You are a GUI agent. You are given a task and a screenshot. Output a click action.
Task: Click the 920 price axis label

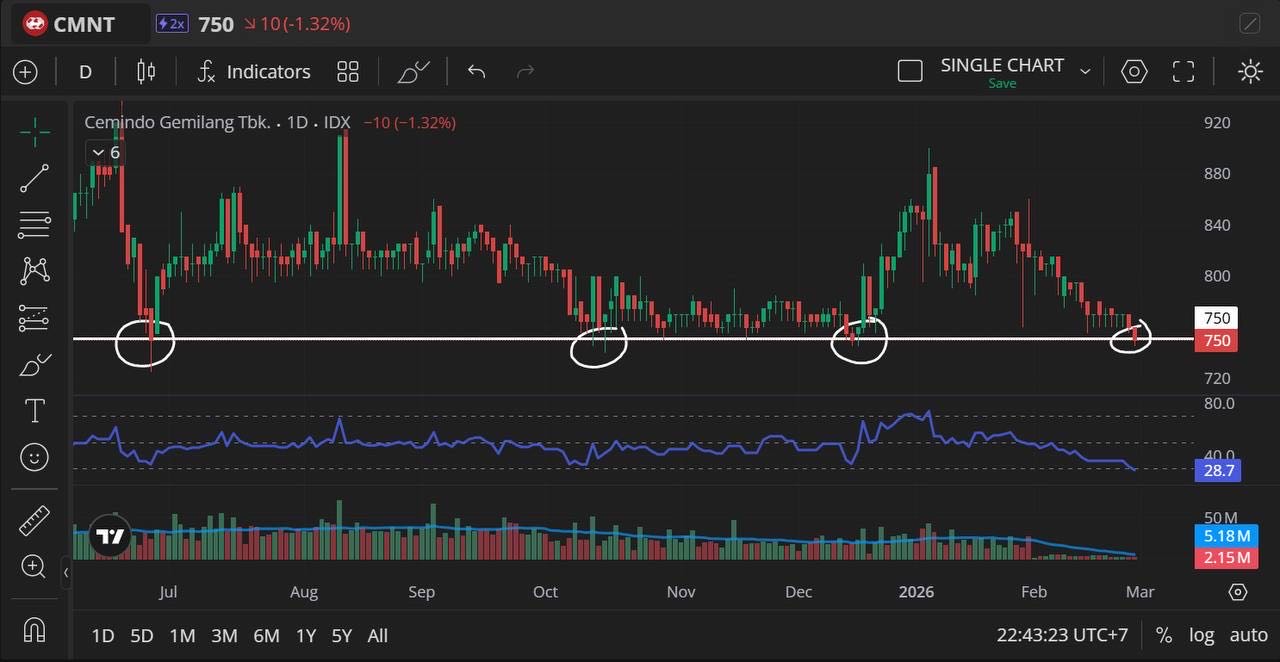tap(1217, 122)
